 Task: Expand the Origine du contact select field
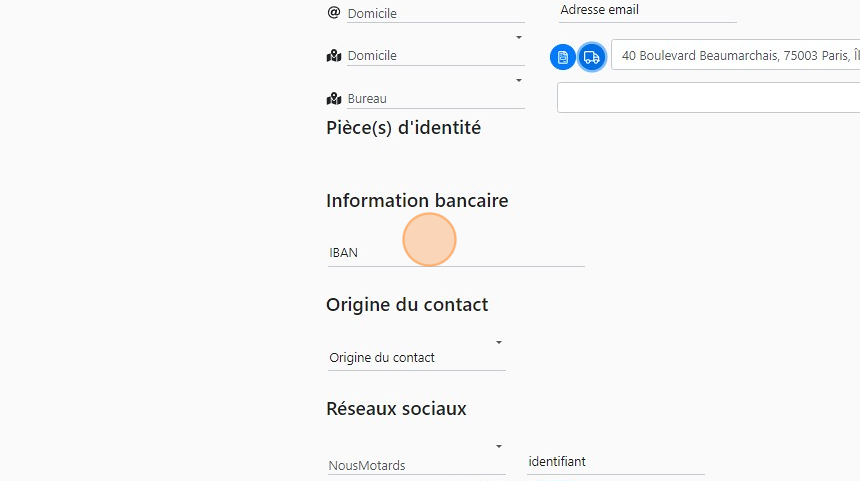pos(416,358)
